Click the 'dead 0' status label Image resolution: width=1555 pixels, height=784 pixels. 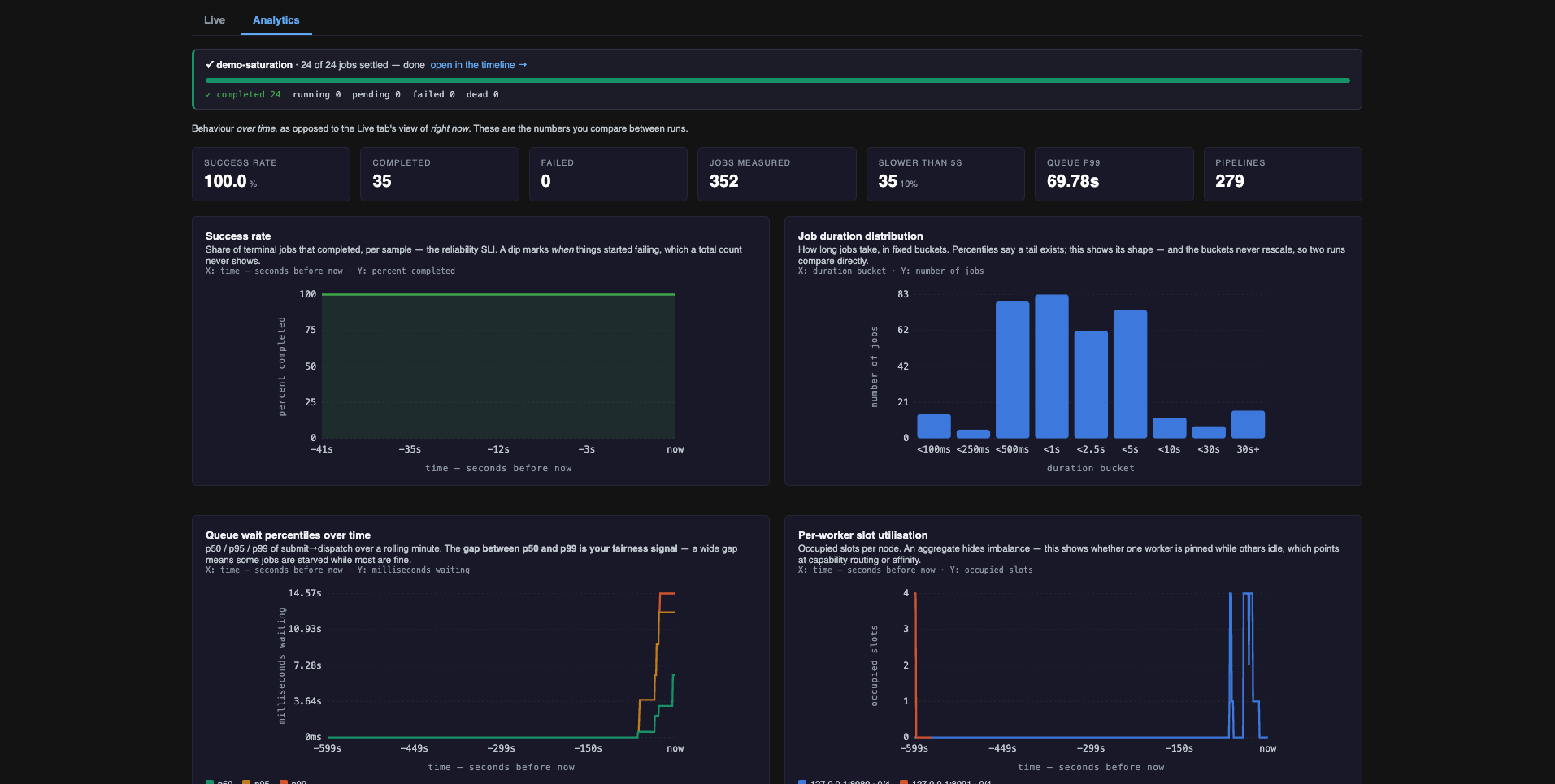click(x=483, y=95)
